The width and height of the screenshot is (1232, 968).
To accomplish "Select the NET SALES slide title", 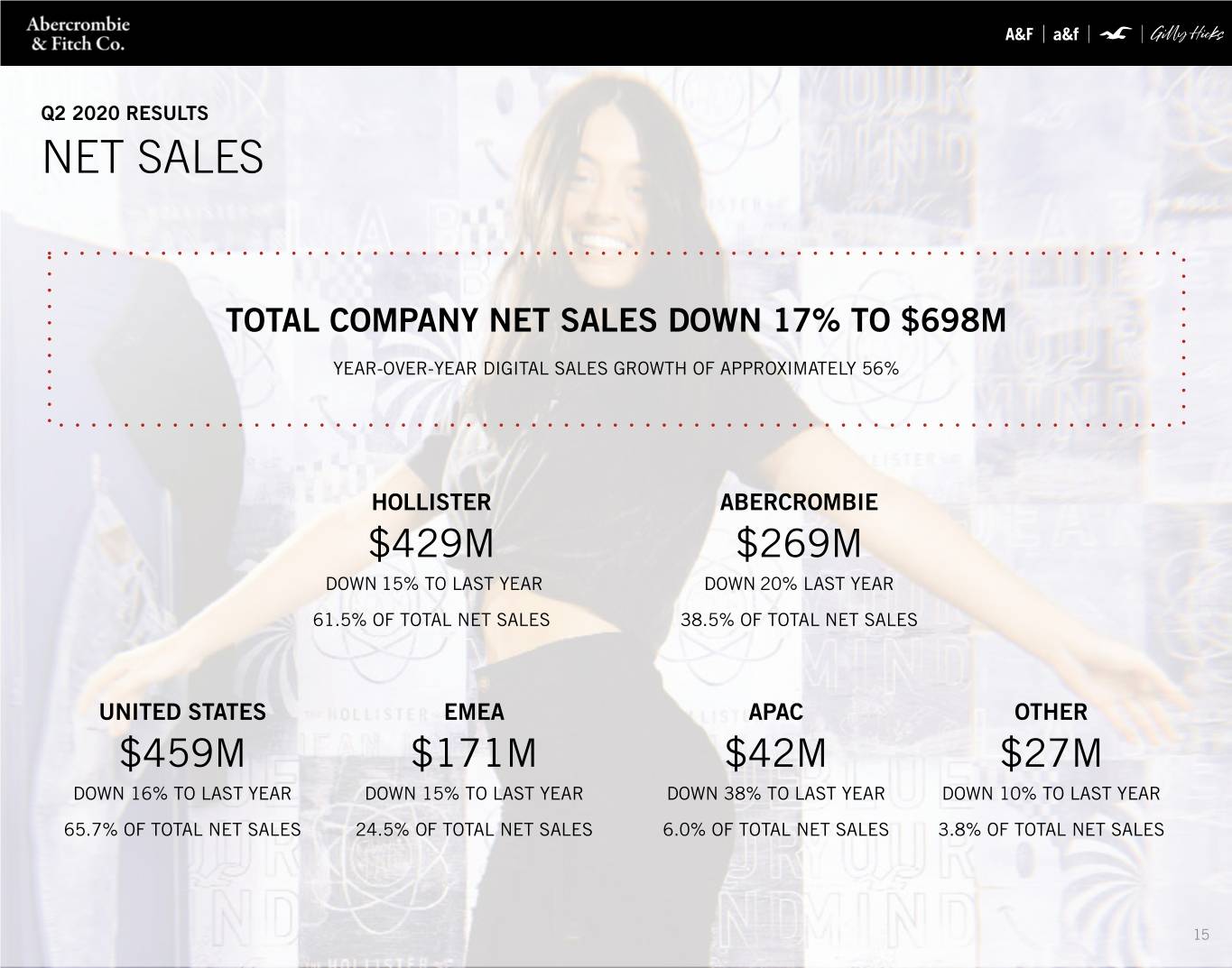I will [153, 158].
